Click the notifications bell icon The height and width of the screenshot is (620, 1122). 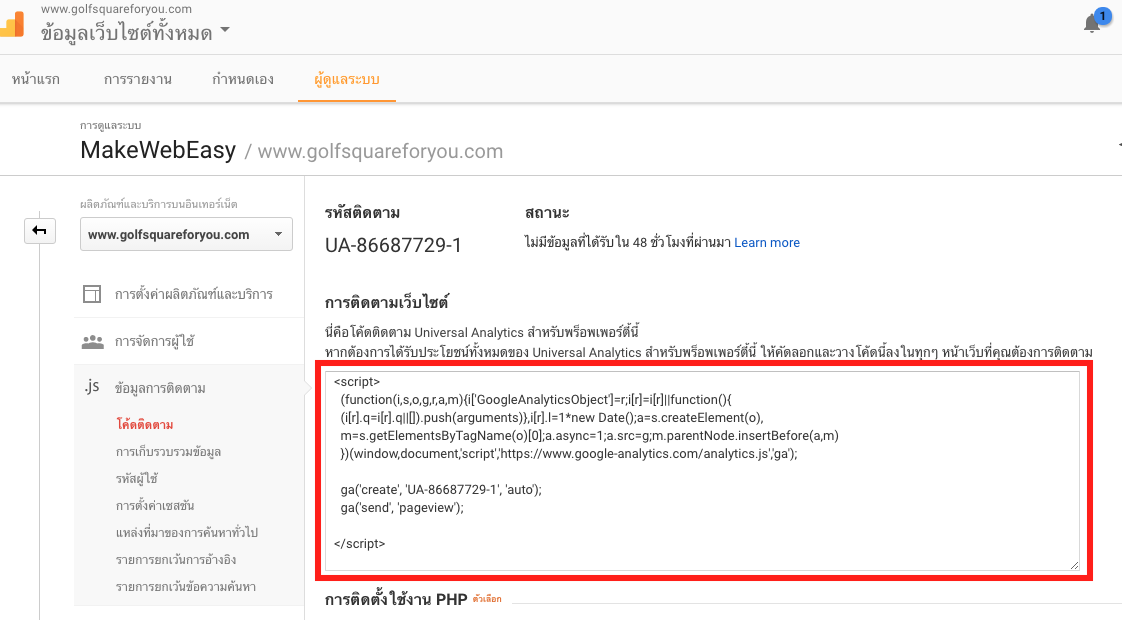1092,24
